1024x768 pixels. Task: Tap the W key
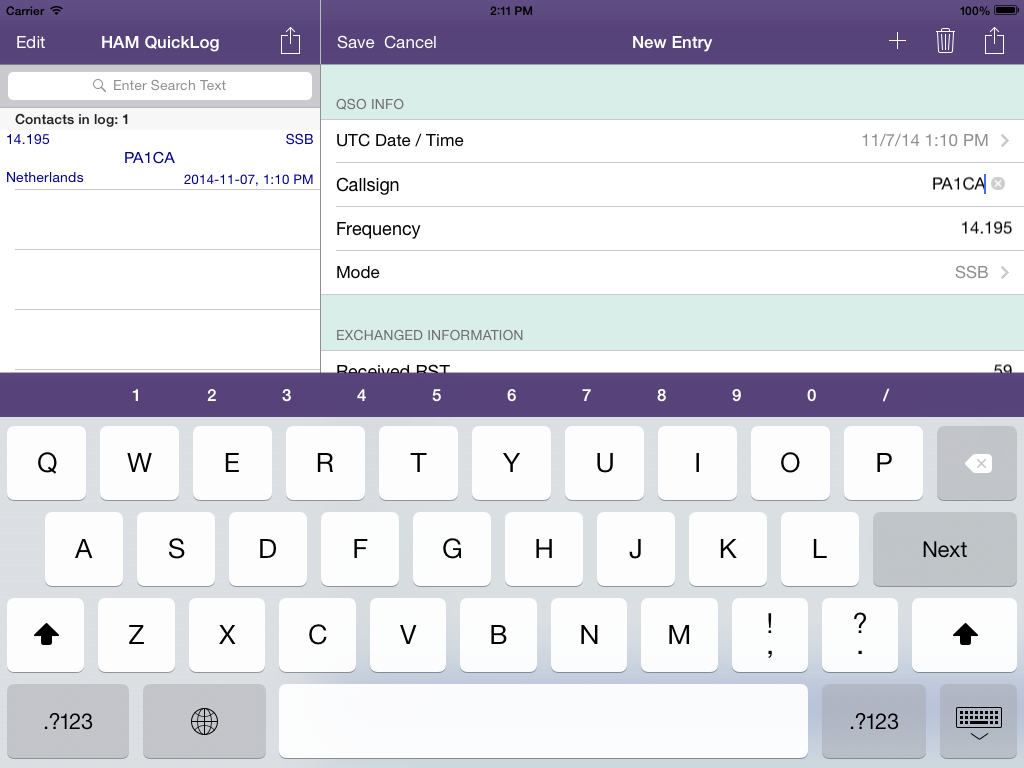click(x=139, y=463)
